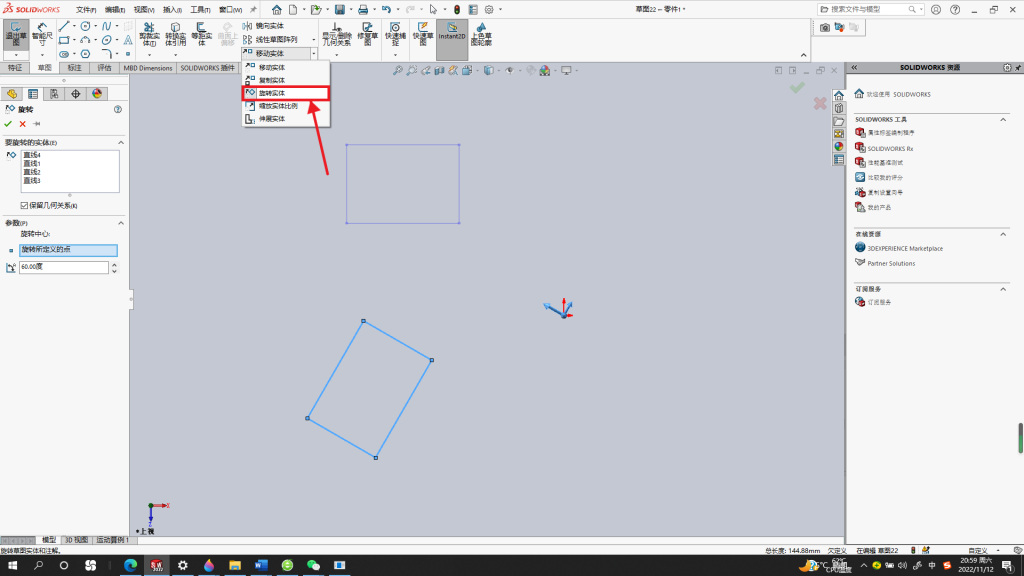This screenshot has height=576, width=1024.
Task: Collapse the Subscription Services (订阅服务) section
Action: coord(1003,289)
